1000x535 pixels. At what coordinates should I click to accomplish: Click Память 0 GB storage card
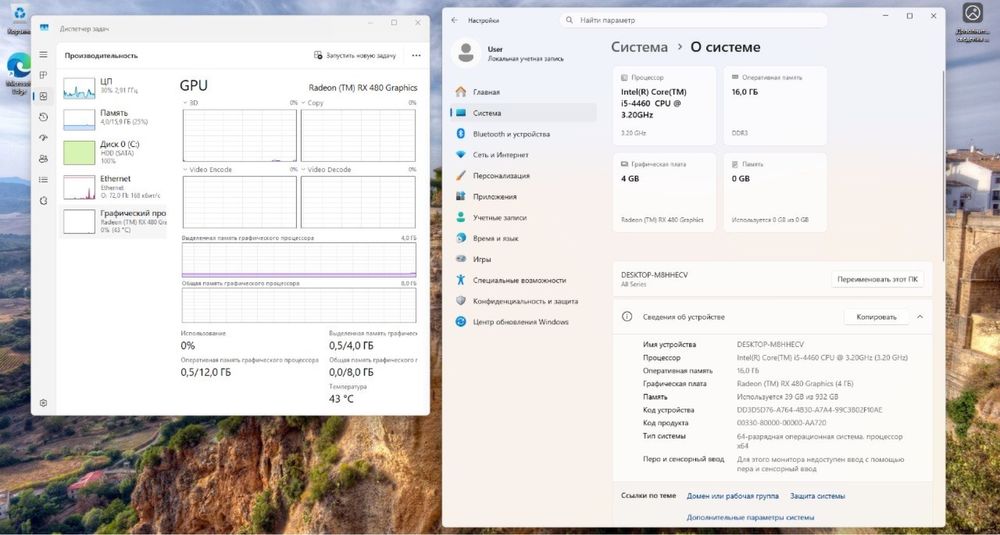click(775, 192)
